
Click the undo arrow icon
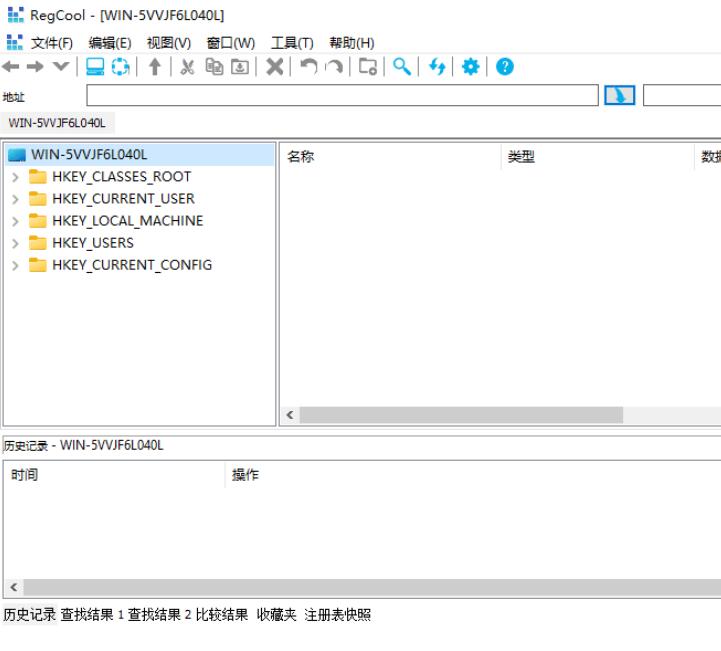[x=309, y=67]
